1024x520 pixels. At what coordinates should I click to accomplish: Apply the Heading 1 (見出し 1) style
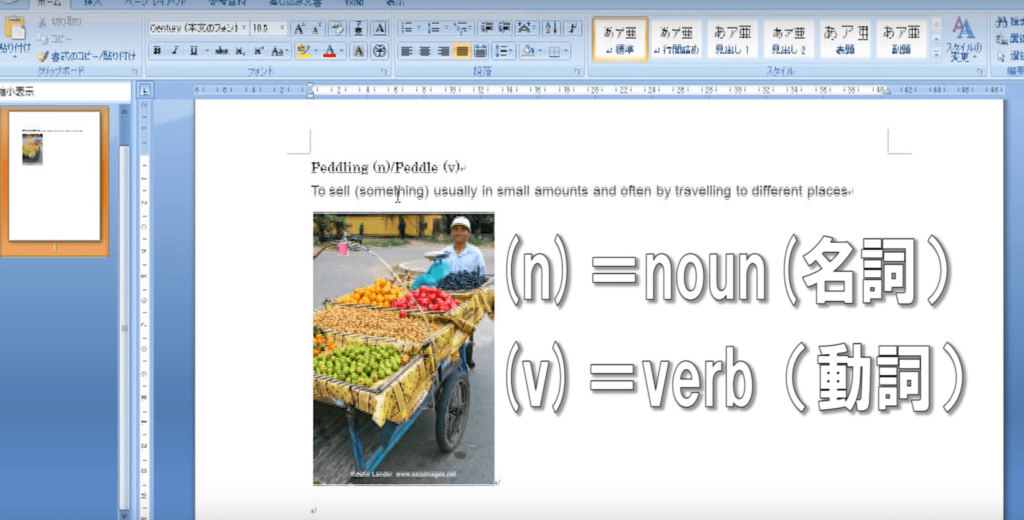[x=735, y=40]
